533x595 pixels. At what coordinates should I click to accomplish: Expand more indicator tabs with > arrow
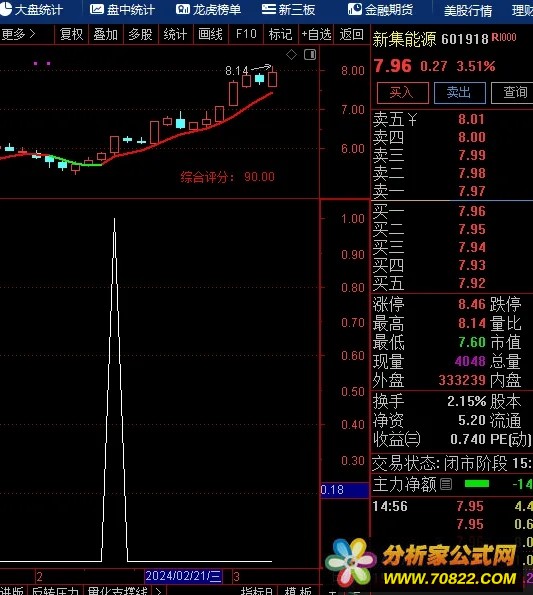pyautogui.click(x=158, y=591)
